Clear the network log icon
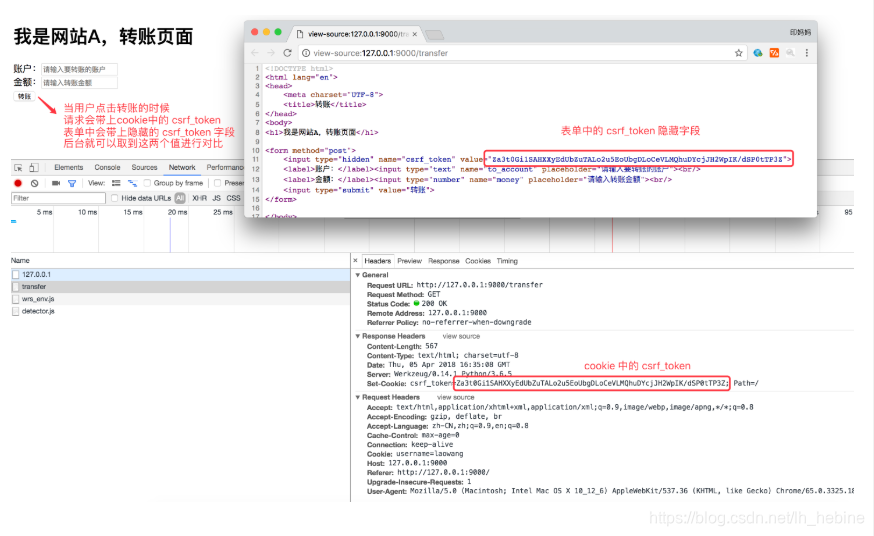 pos(35,183)
